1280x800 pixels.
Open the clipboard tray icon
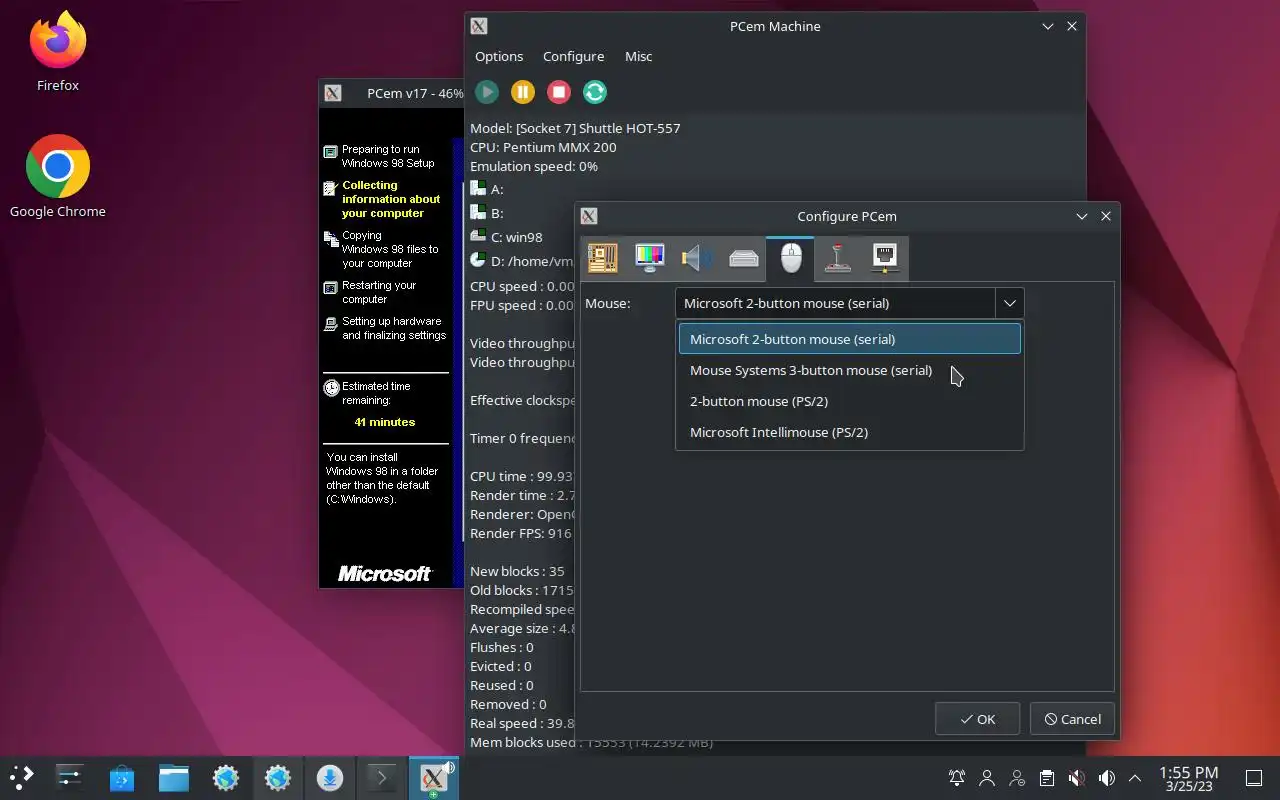(1046, 777)
